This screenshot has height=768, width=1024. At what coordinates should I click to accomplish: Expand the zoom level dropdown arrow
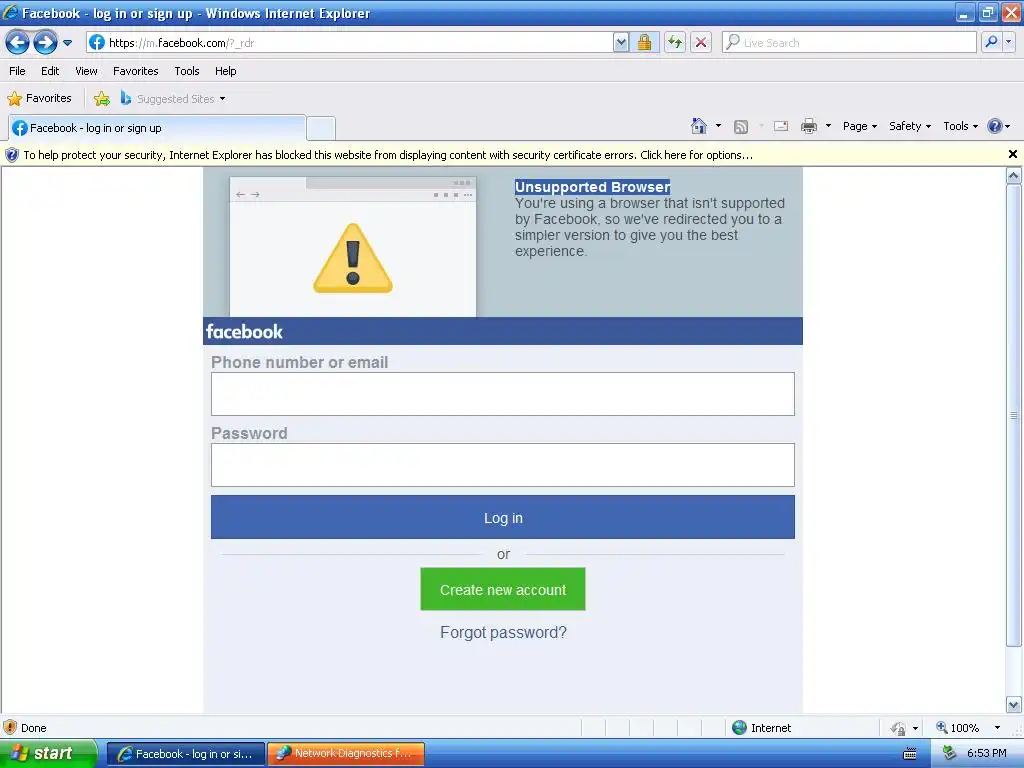997,728
